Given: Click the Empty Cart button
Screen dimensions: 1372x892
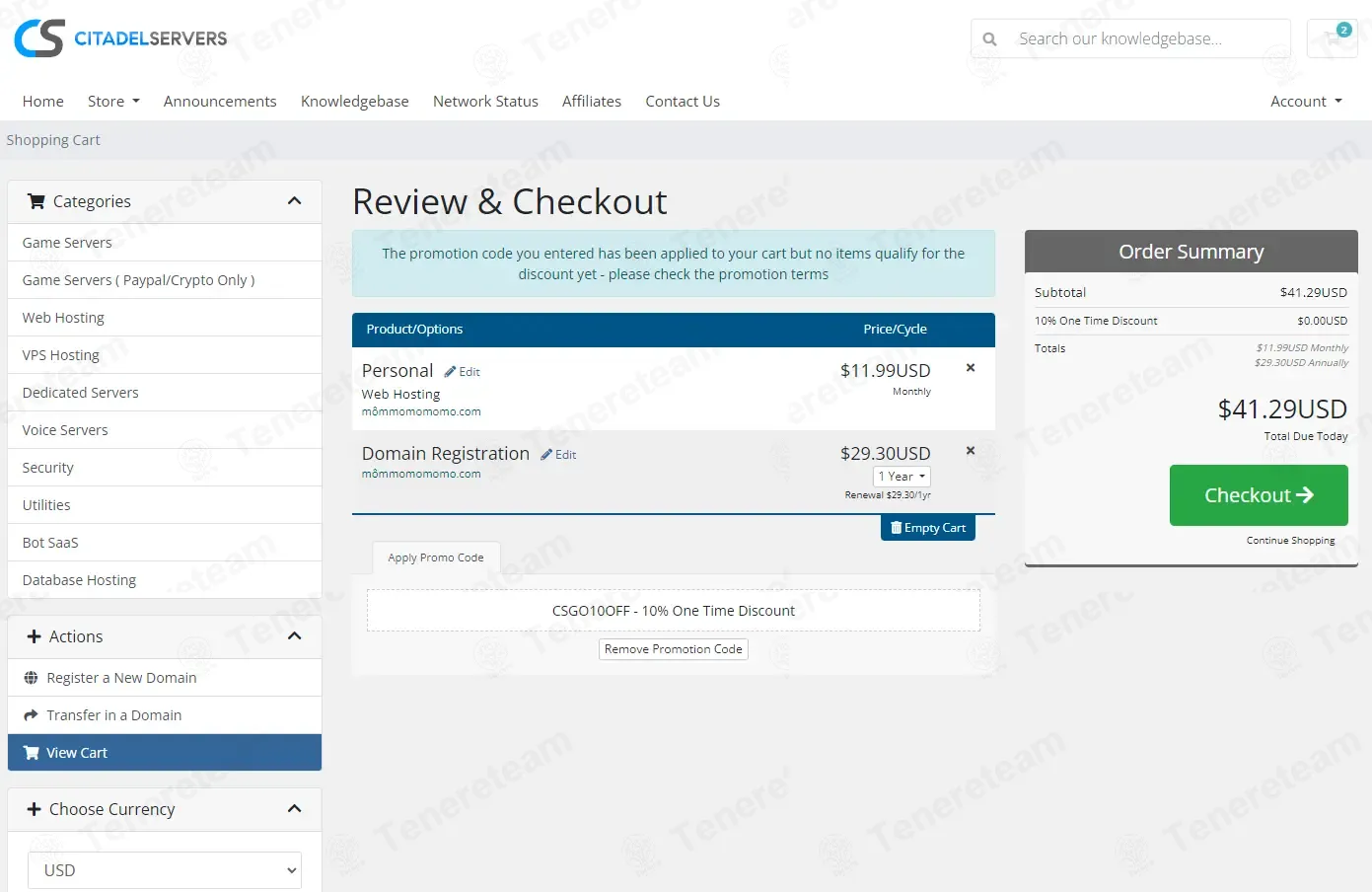Looking at the screenshot, I should [x=928, y=528].
